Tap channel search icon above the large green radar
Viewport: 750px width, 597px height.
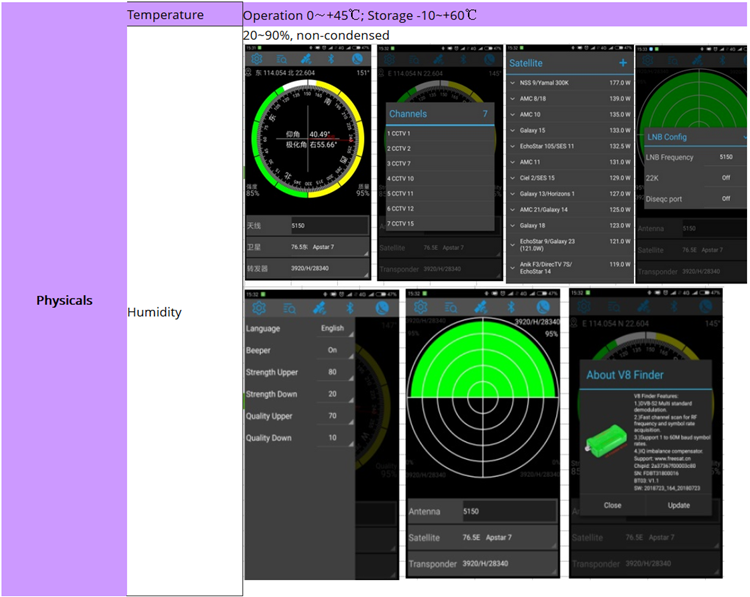(451, 308)
